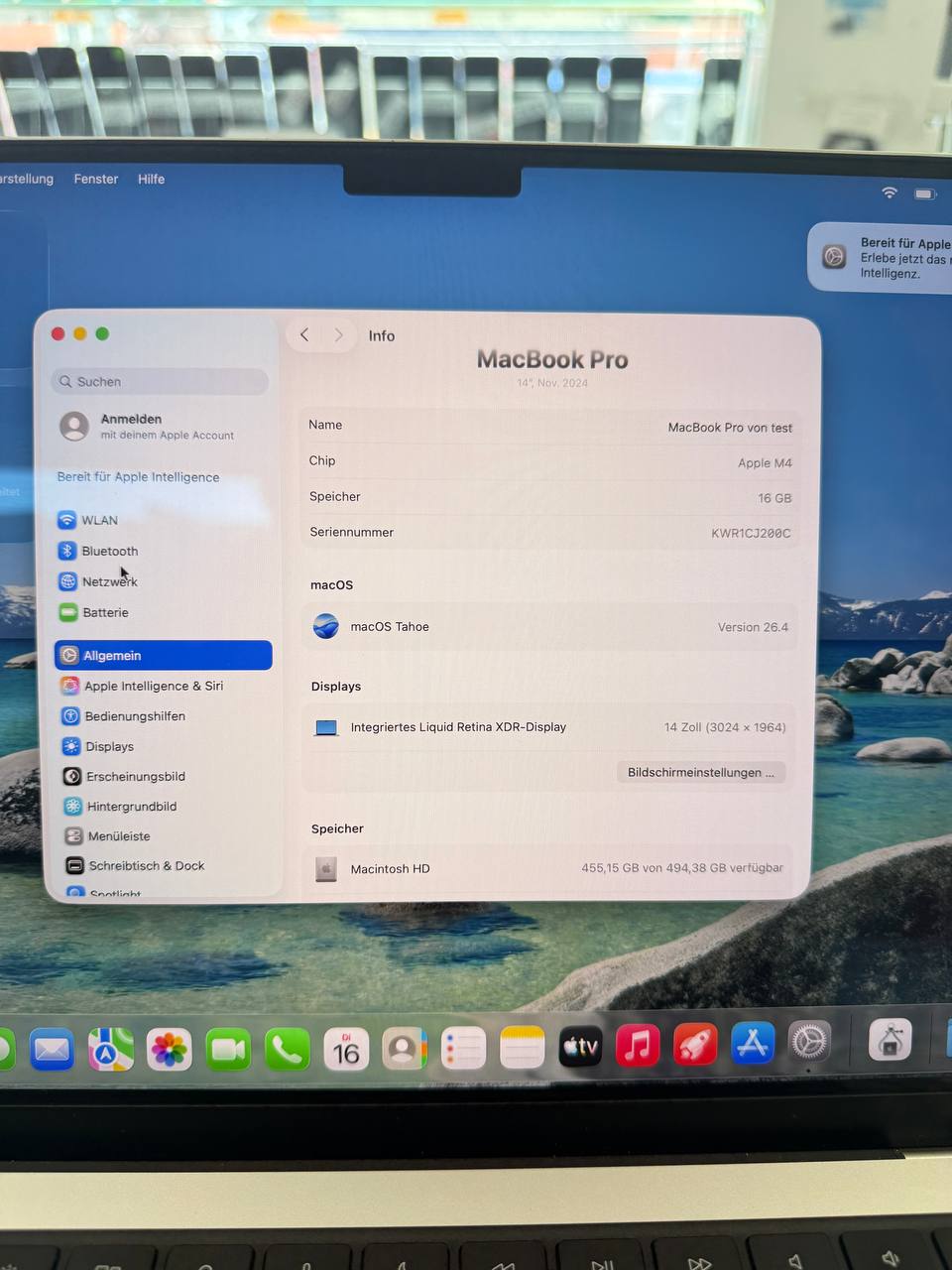Launch Maps from the Dock

point(111,1050)
